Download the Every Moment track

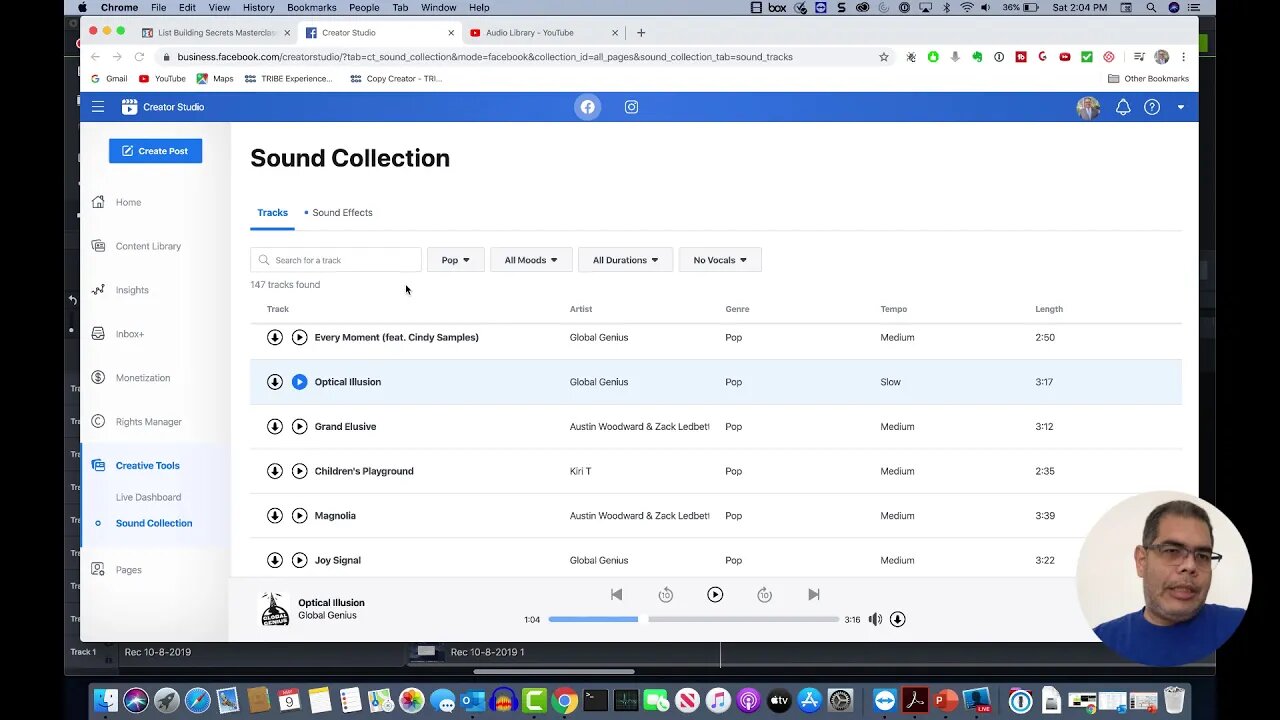(275, 337)
